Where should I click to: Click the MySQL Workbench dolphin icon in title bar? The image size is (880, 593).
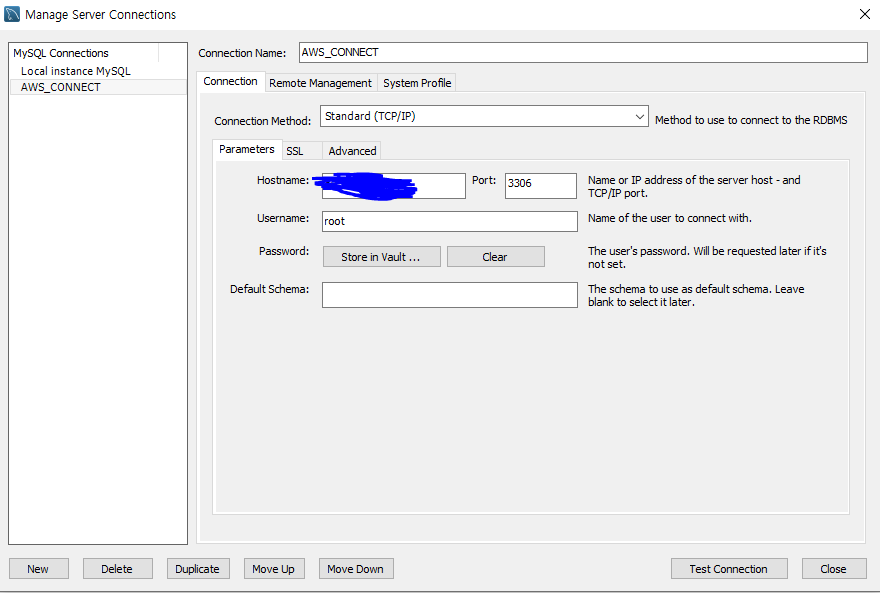pyautogui.click(x=12, y=14)
